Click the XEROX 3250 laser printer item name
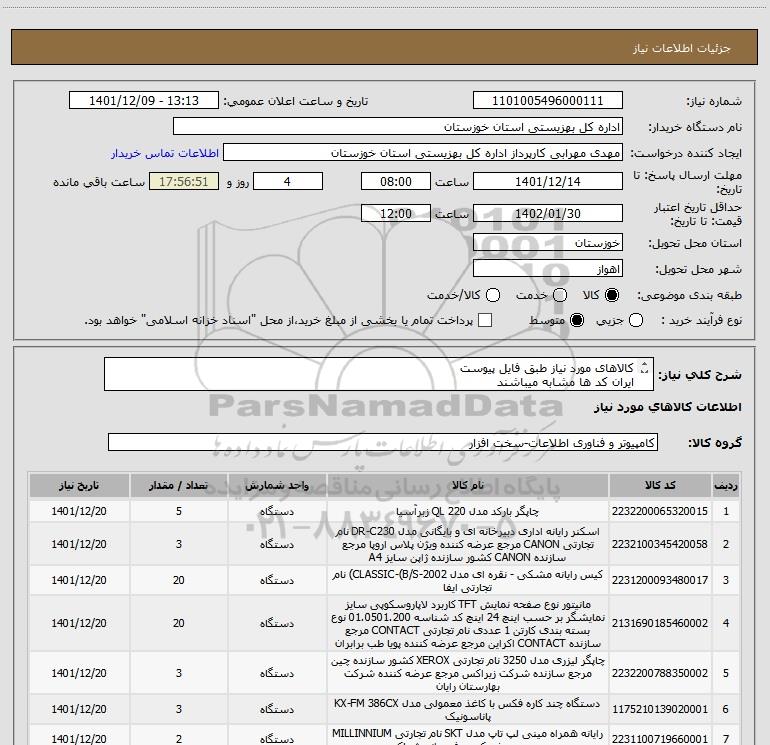 click(x=468, y=673)
